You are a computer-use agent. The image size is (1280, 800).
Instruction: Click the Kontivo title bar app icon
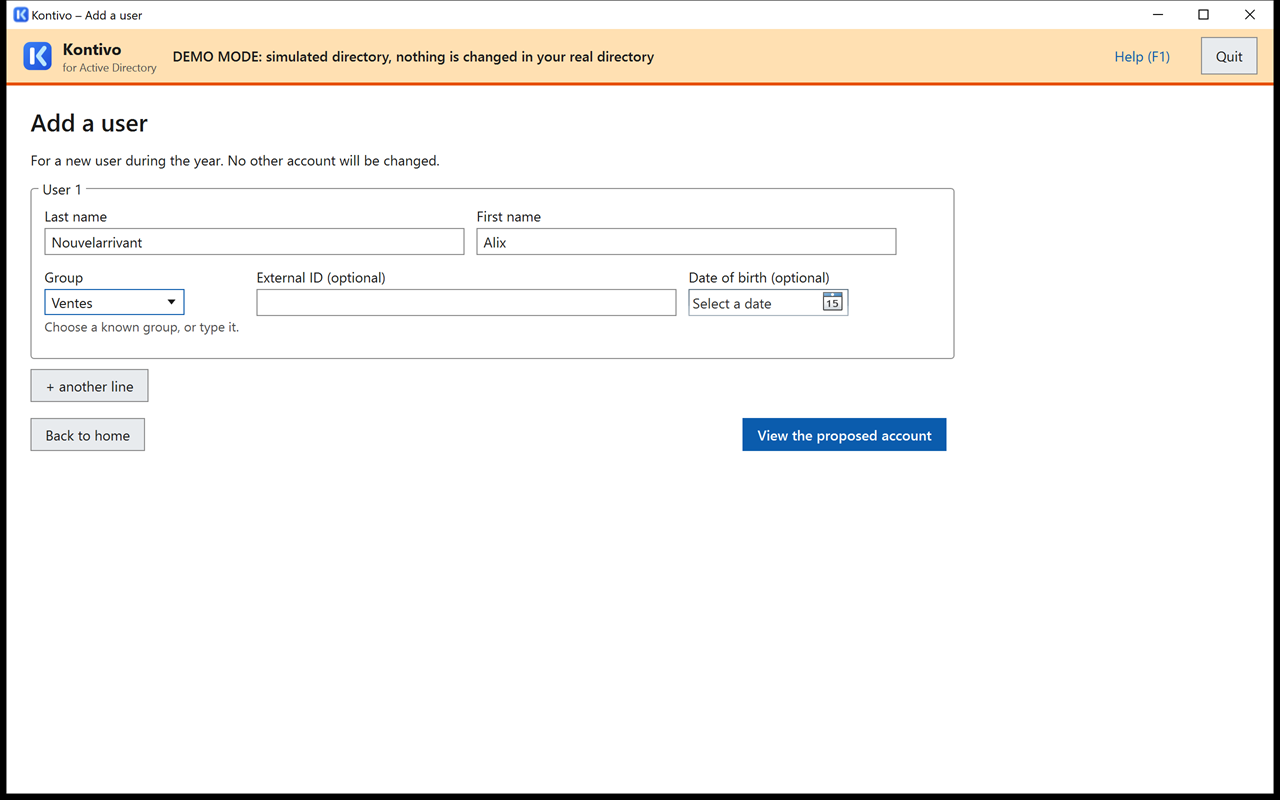click(x=20, y=15)
